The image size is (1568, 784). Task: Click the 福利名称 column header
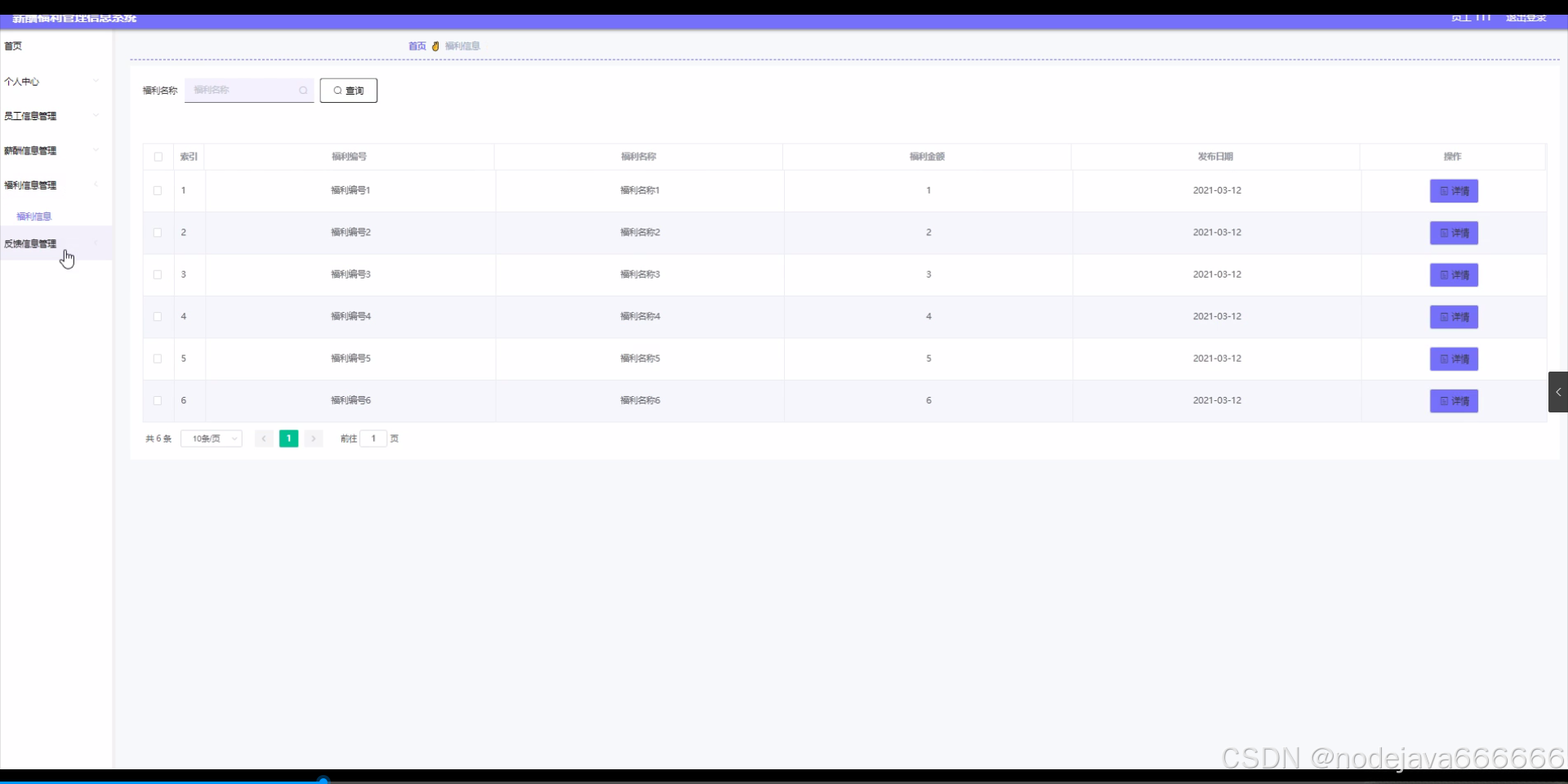tap(639, 157)
